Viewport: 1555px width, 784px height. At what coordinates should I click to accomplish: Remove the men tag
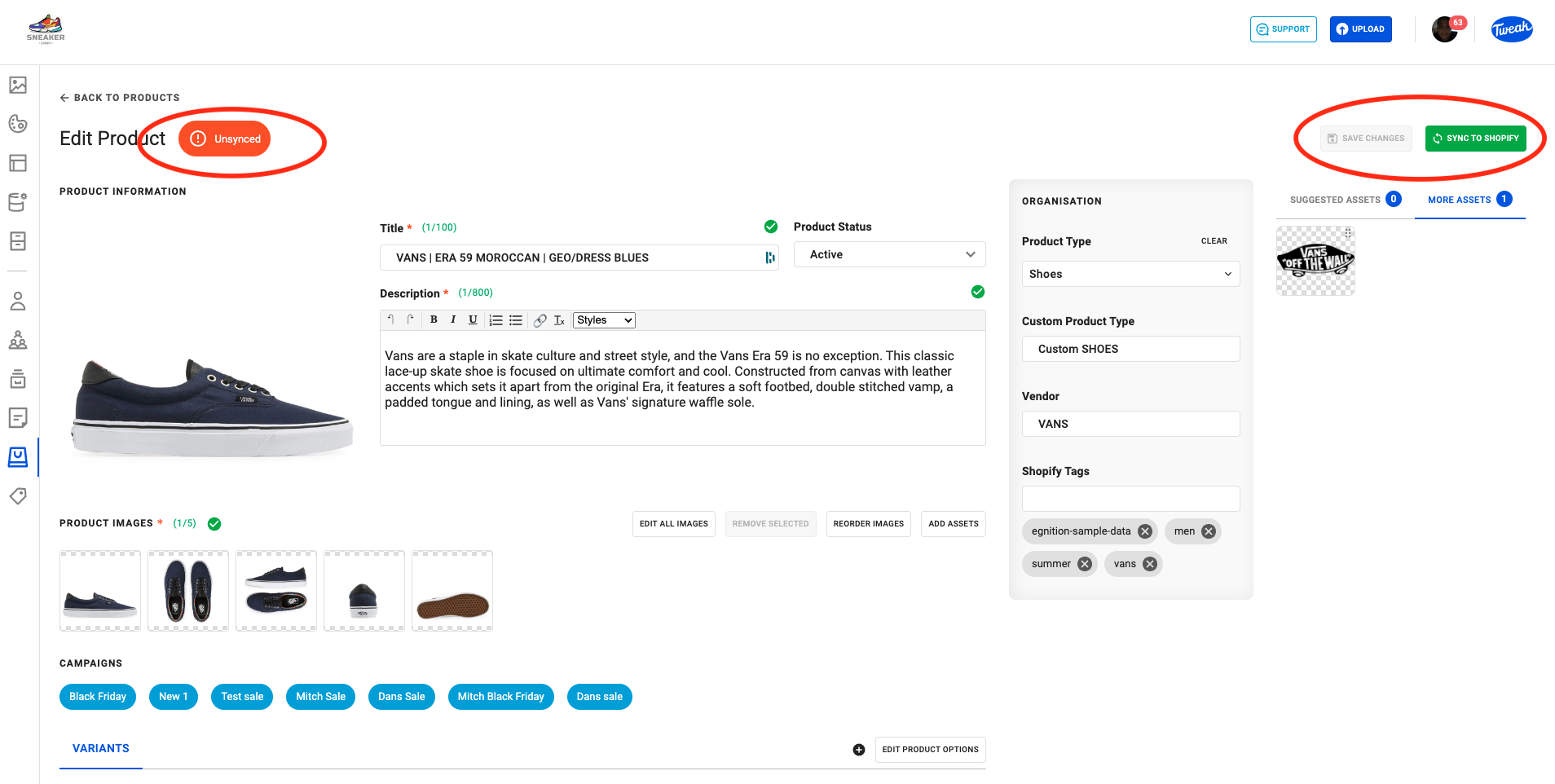pos(1209,531)
